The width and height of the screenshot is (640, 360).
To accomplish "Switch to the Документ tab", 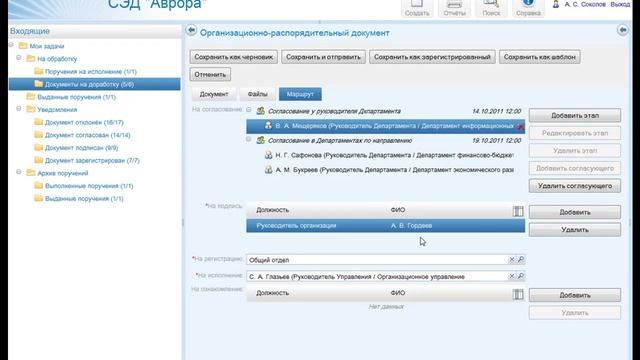I will tap(214, 94).
